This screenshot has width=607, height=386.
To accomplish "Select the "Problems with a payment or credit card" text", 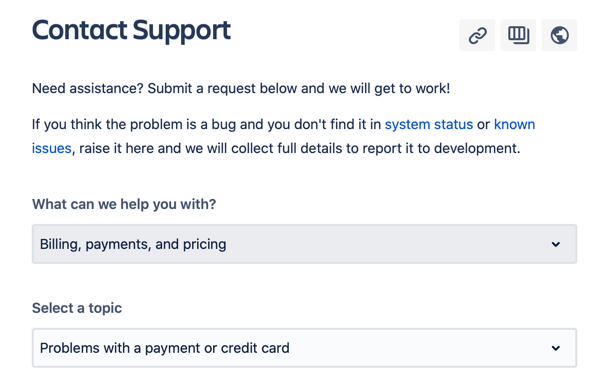I will tap(165, 348).
